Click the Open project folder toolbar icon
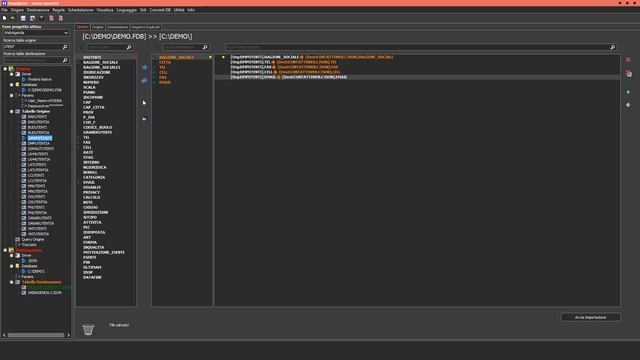Viewport: 640px width, 360px height. coord(13,18)
